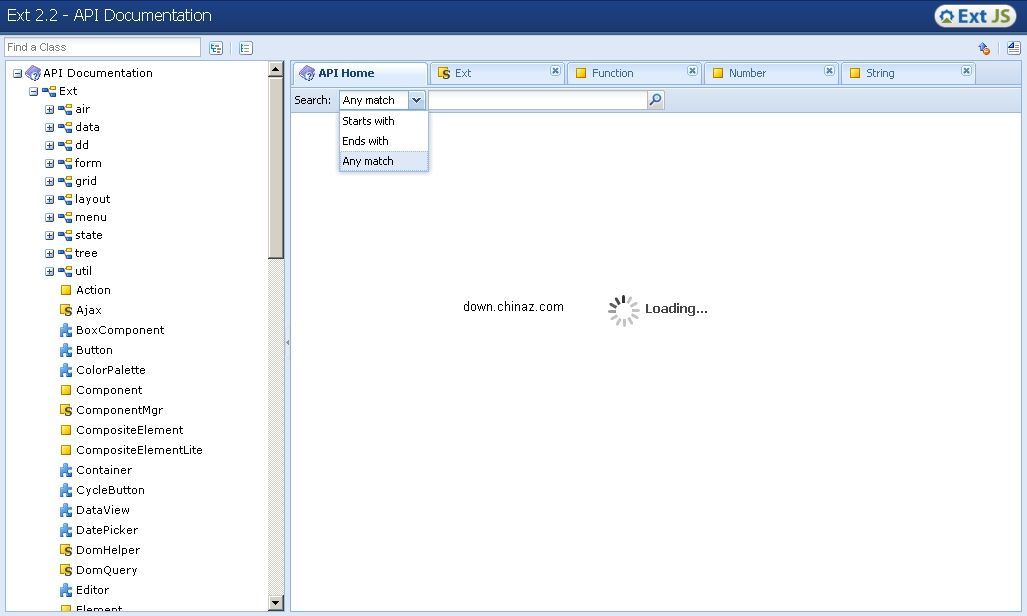Collapse the Ext root node
1027x616 pixels.
click(33, 91)
